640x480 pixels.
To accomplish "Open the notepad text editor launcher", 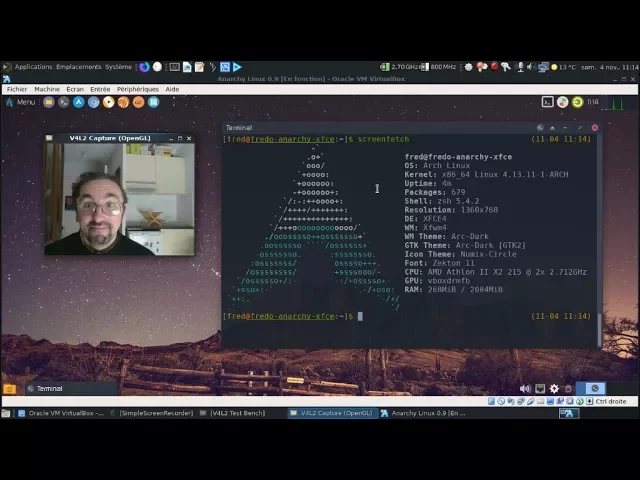I will click(199, 67).
